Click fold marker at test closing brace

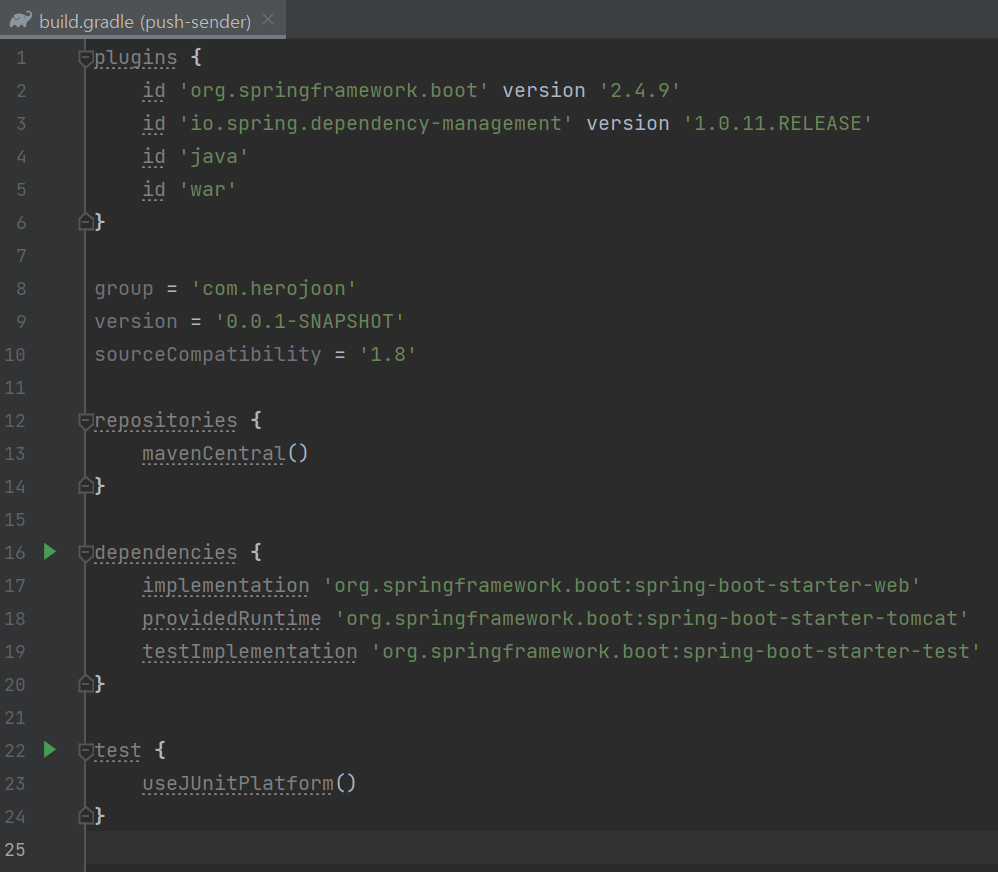(x=85, y=816)
